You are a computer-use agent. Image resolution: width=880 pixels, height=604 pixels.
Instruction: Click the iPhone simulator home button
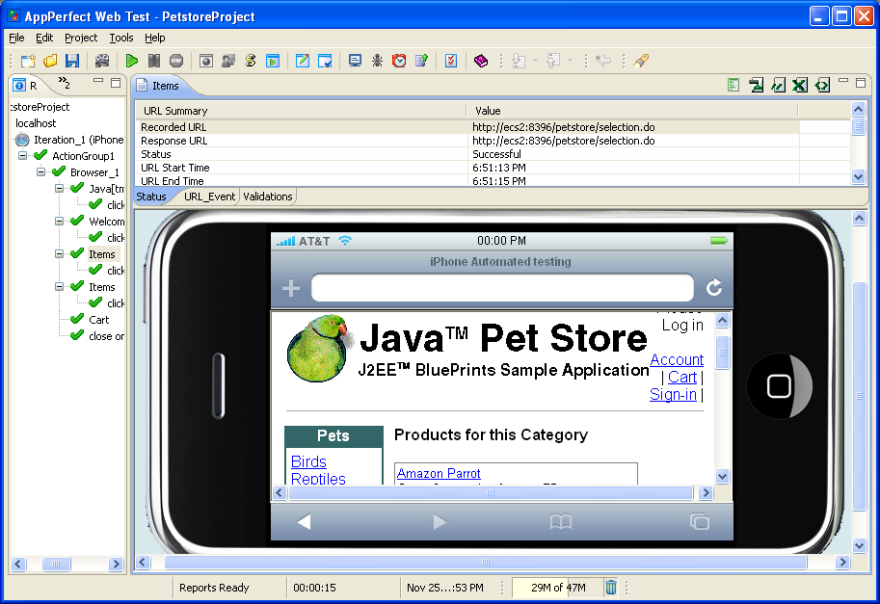779,386
